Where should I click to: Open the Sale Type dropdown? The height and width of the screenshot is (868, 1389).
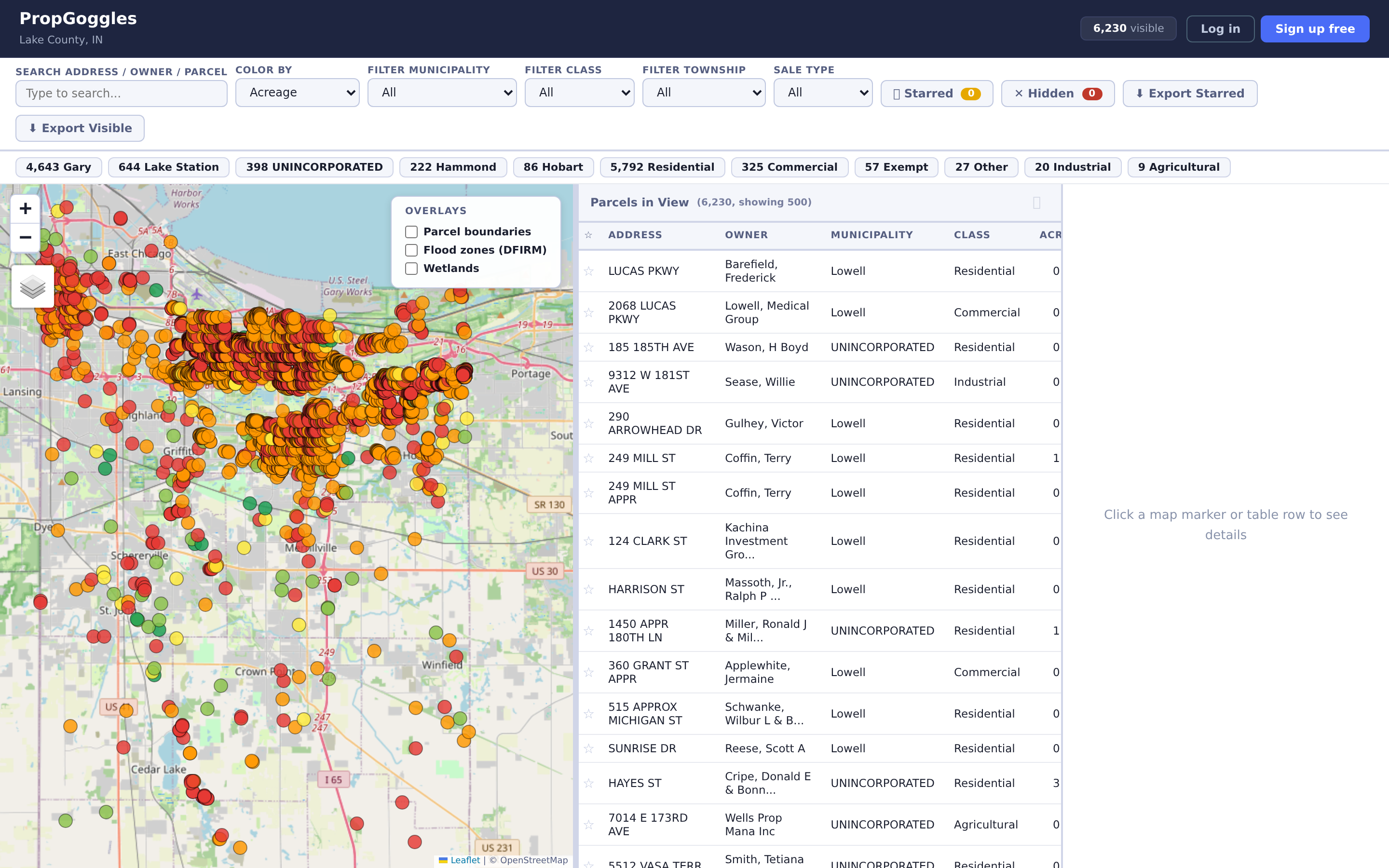[823, 93]
